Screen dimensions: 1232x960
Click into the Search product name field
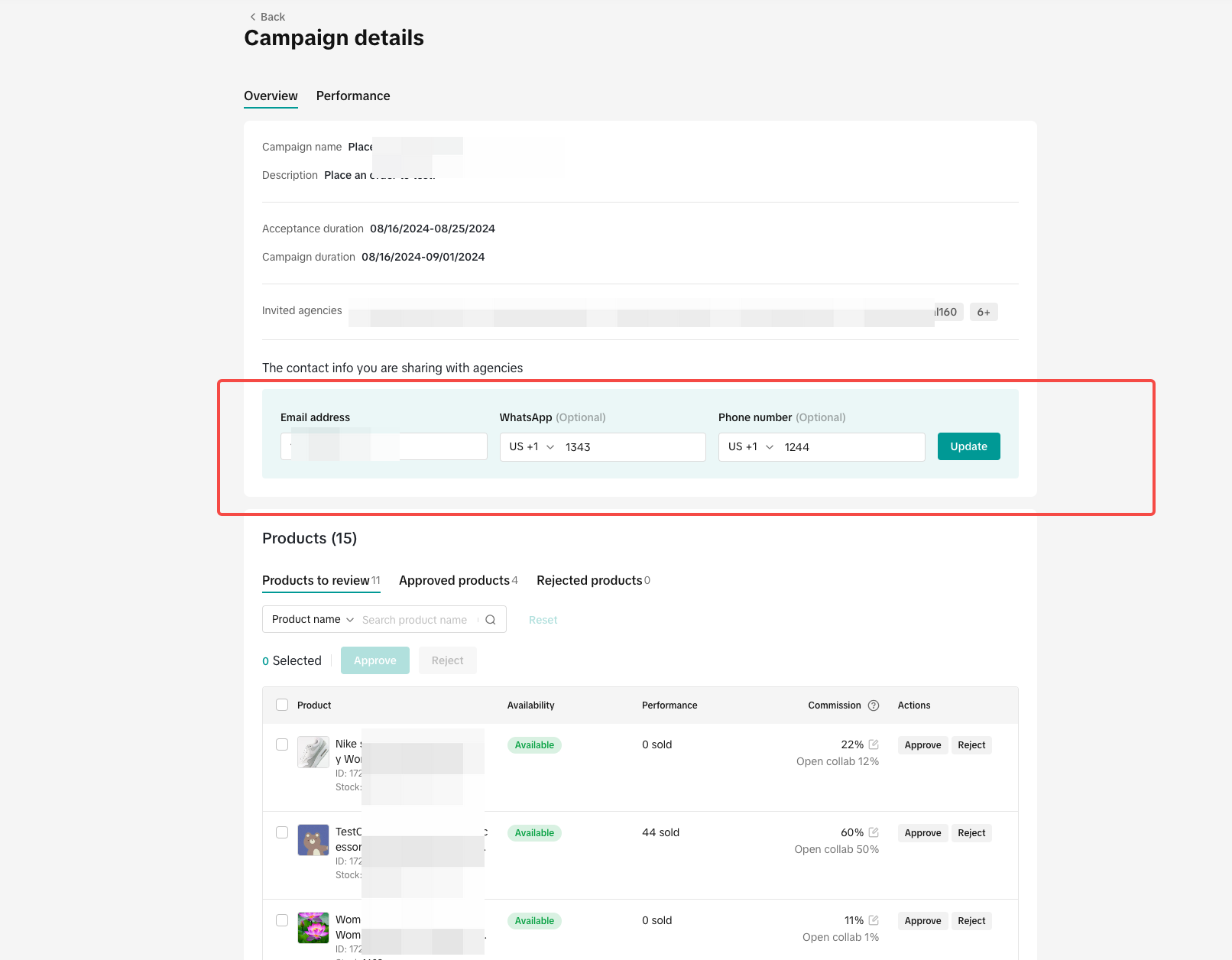click(417, 620)
